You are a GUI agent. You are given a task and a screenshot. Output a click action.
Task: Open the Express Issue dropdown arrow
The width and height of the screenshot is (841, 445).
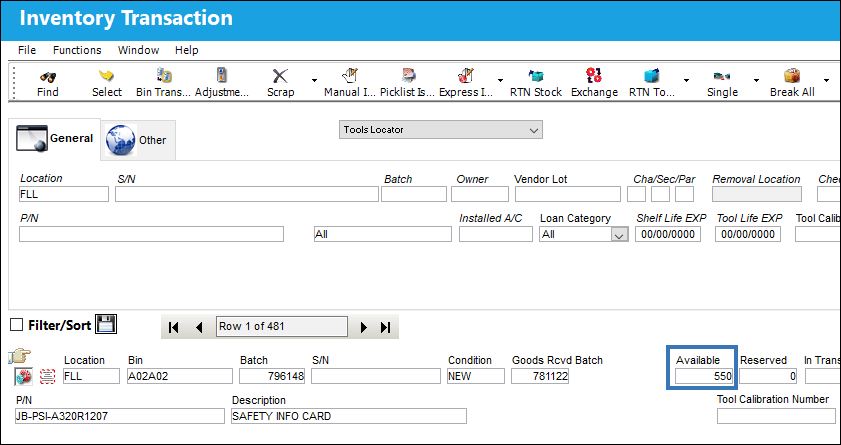click(500, 81)
